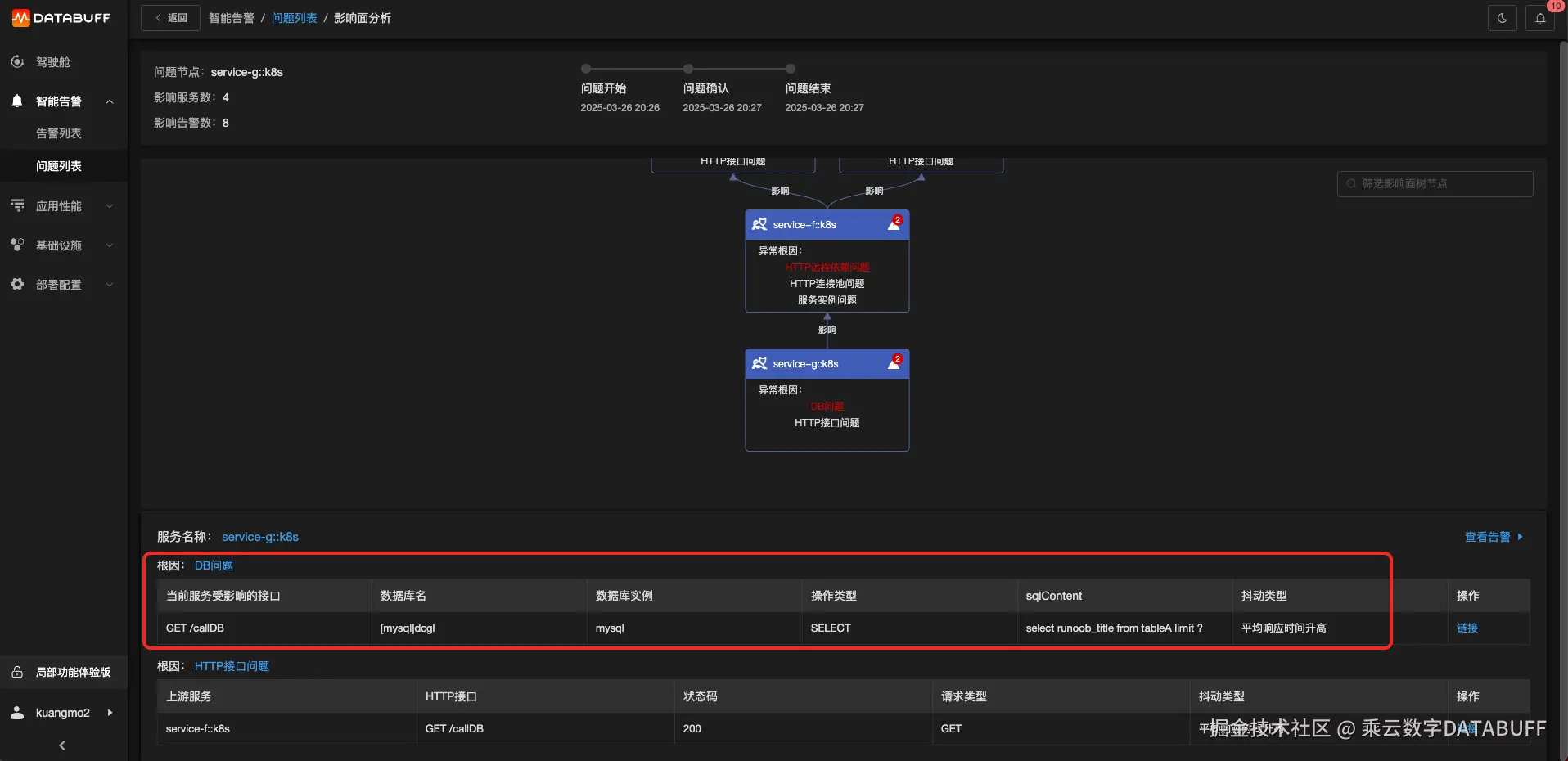Click the kuangmo2 user avatar icon
The image size is (1568, 761).
[17, 713]
